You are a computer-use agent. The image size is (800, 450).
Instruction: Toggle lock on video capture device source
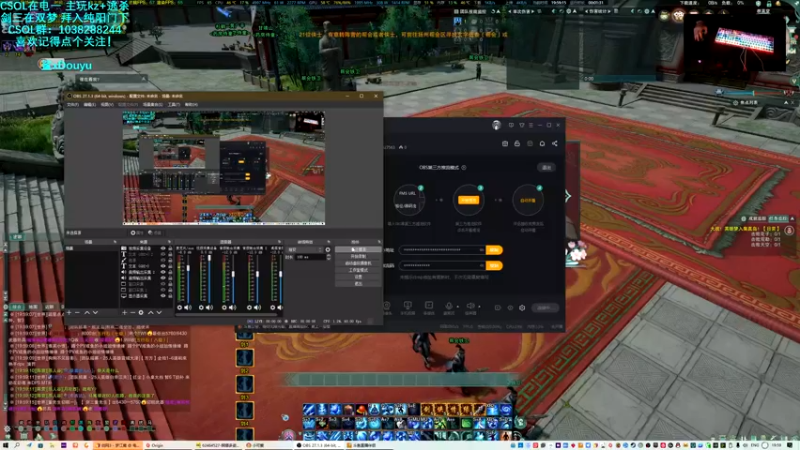[170, 248]
